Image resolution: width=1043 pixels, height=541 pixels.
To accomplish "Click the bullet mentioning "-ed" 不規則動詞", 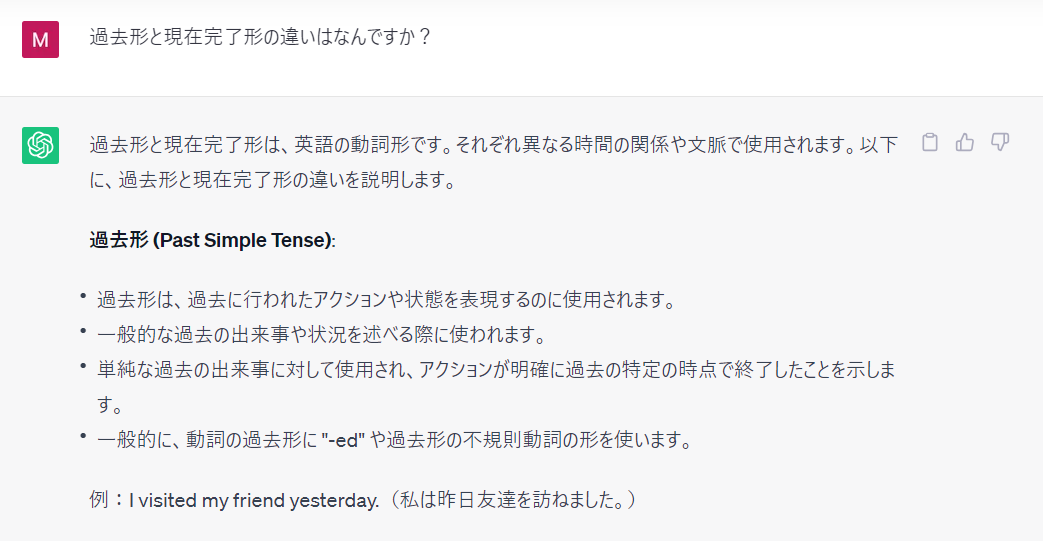I will coord(395,440).
